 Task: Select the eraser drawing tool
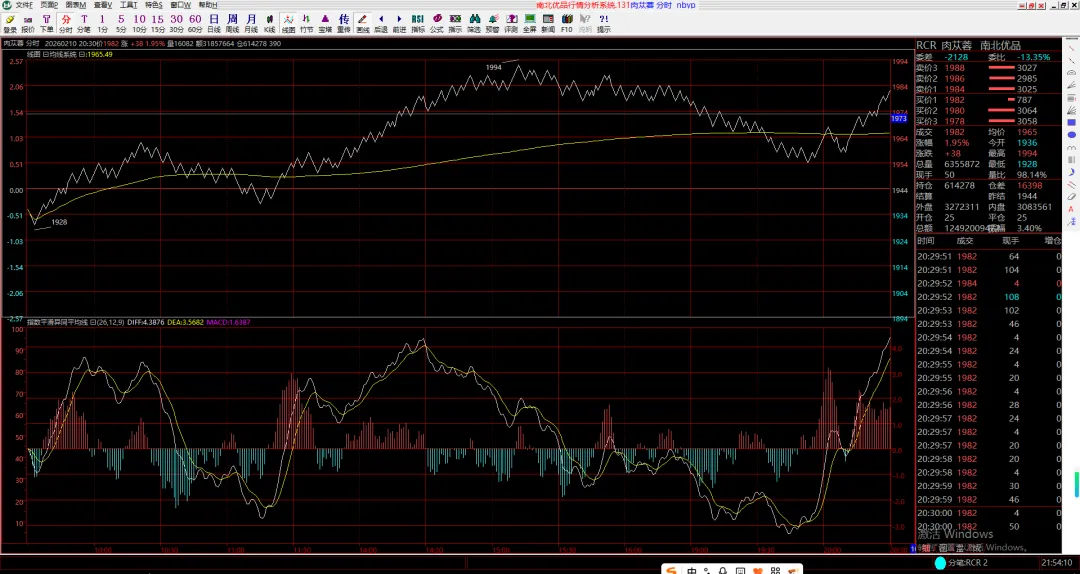(x=1072, y=197)
